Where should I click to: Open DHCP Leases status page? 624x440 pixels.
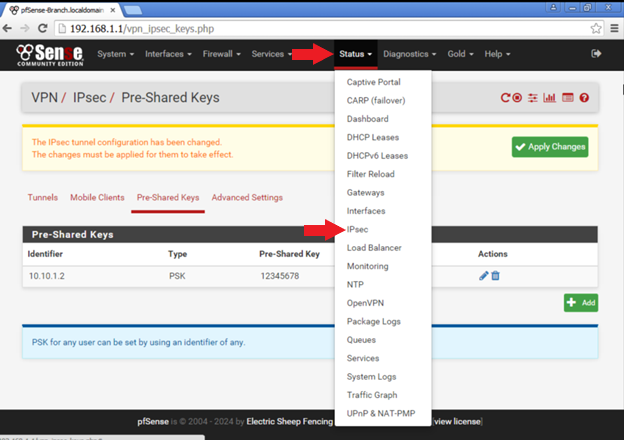372,137
